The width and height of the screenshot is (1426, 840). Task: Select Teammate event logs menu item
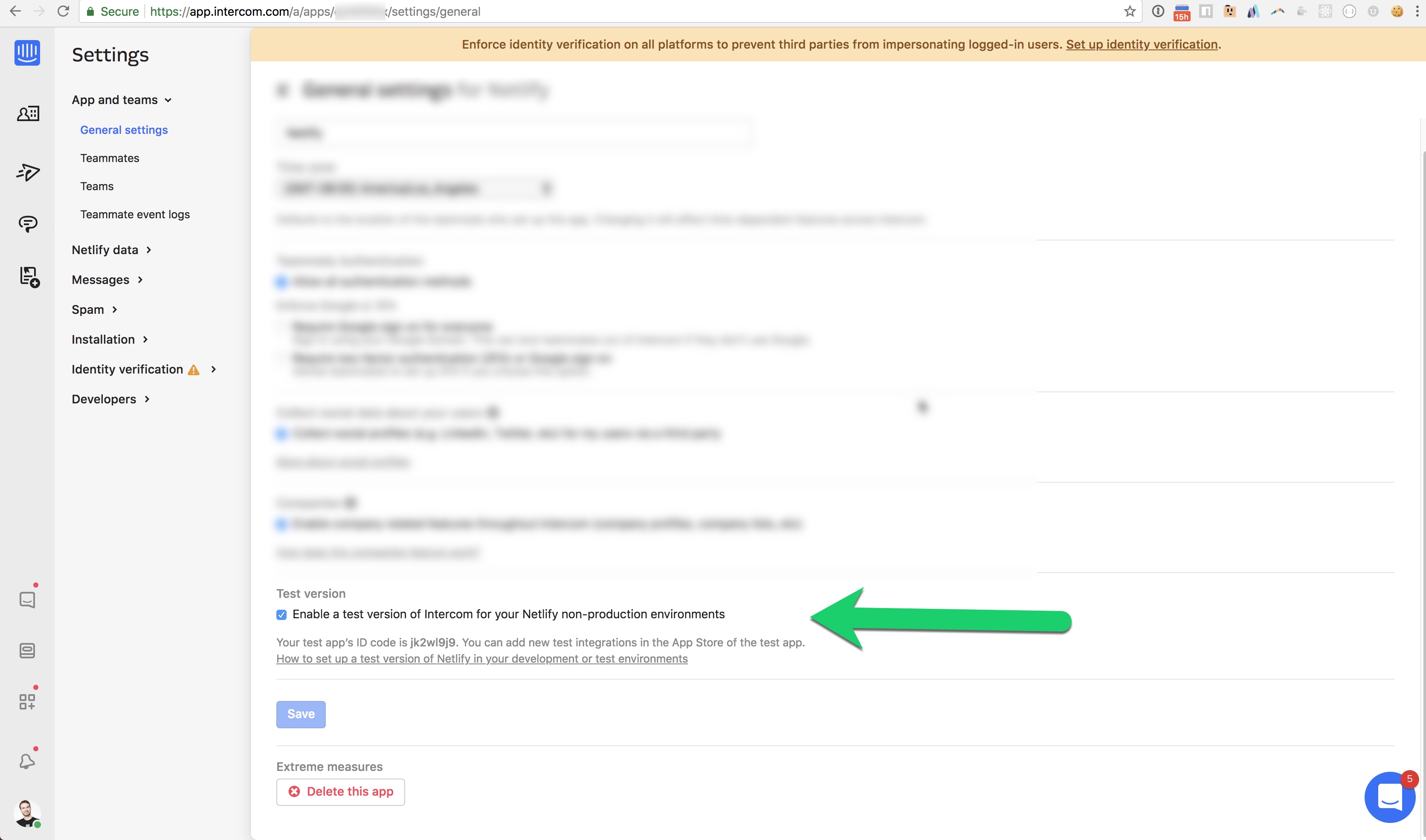tap(135, 213)
